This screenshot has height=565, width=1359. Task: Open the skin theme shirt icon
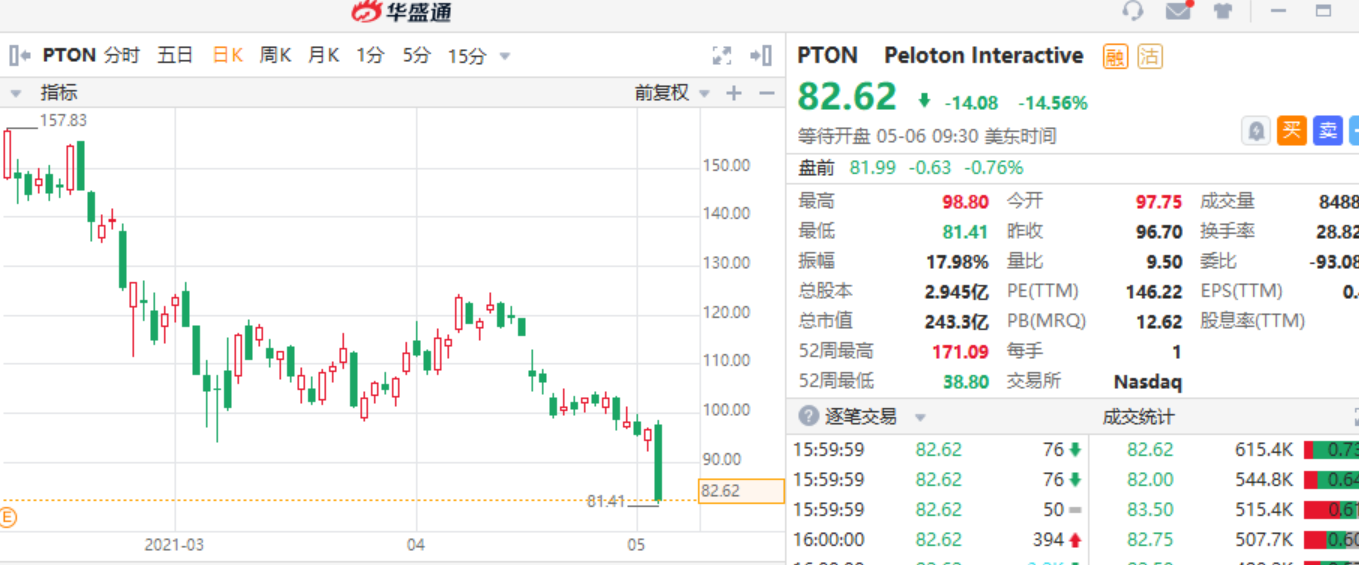coord(1223,11)
